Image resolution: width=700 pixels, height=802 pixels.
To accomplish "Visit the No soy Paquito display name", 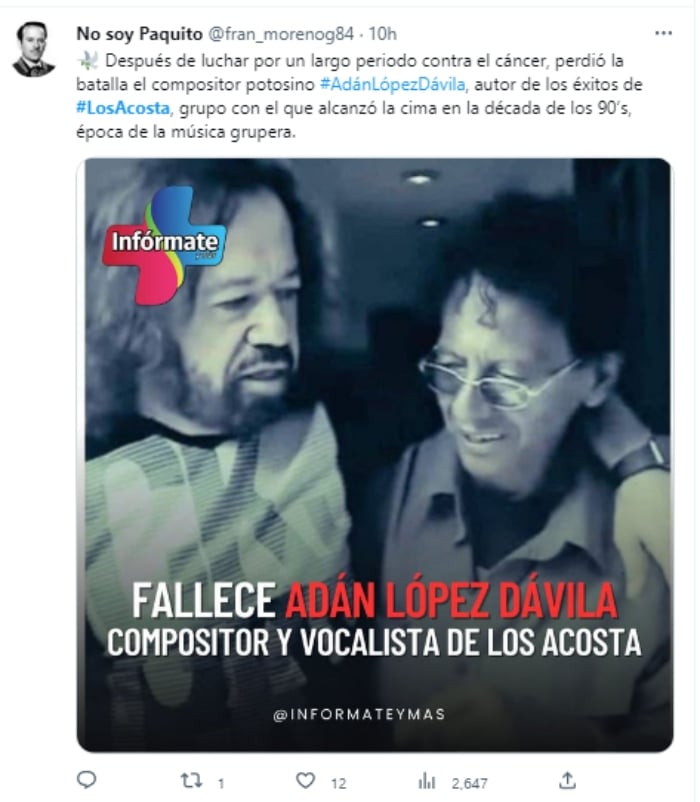I will [140, 34].
